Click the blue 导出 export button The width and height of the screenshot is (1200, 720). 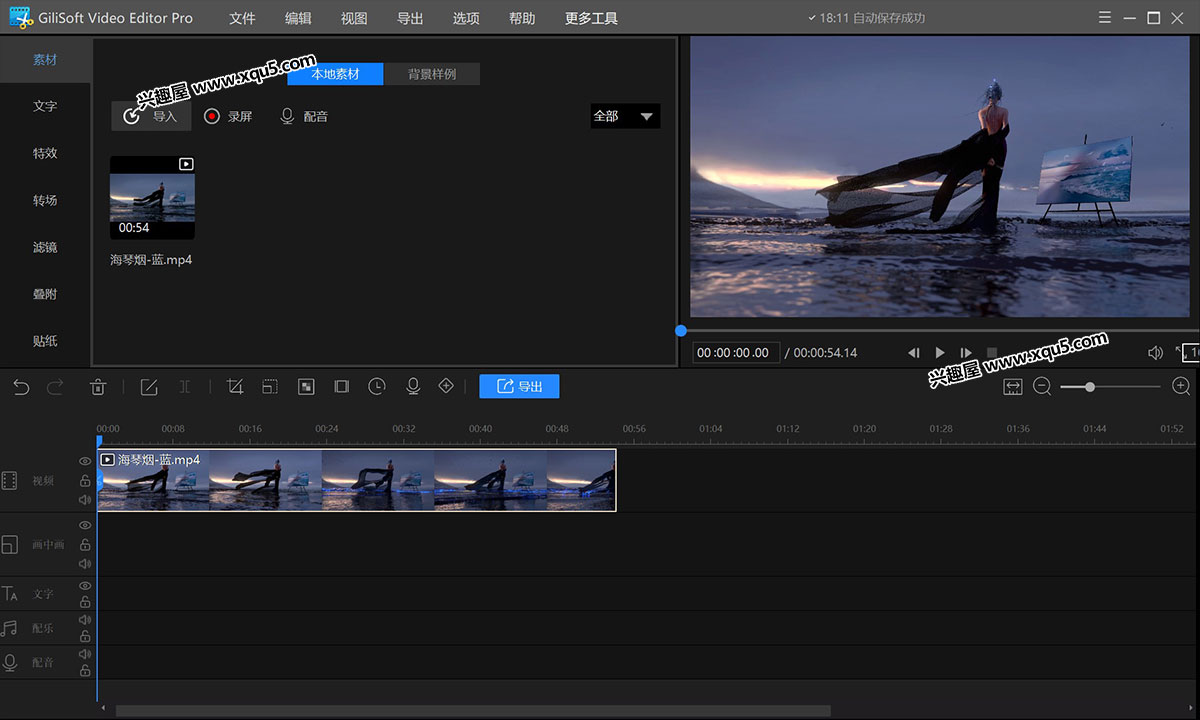click(519, 386)
